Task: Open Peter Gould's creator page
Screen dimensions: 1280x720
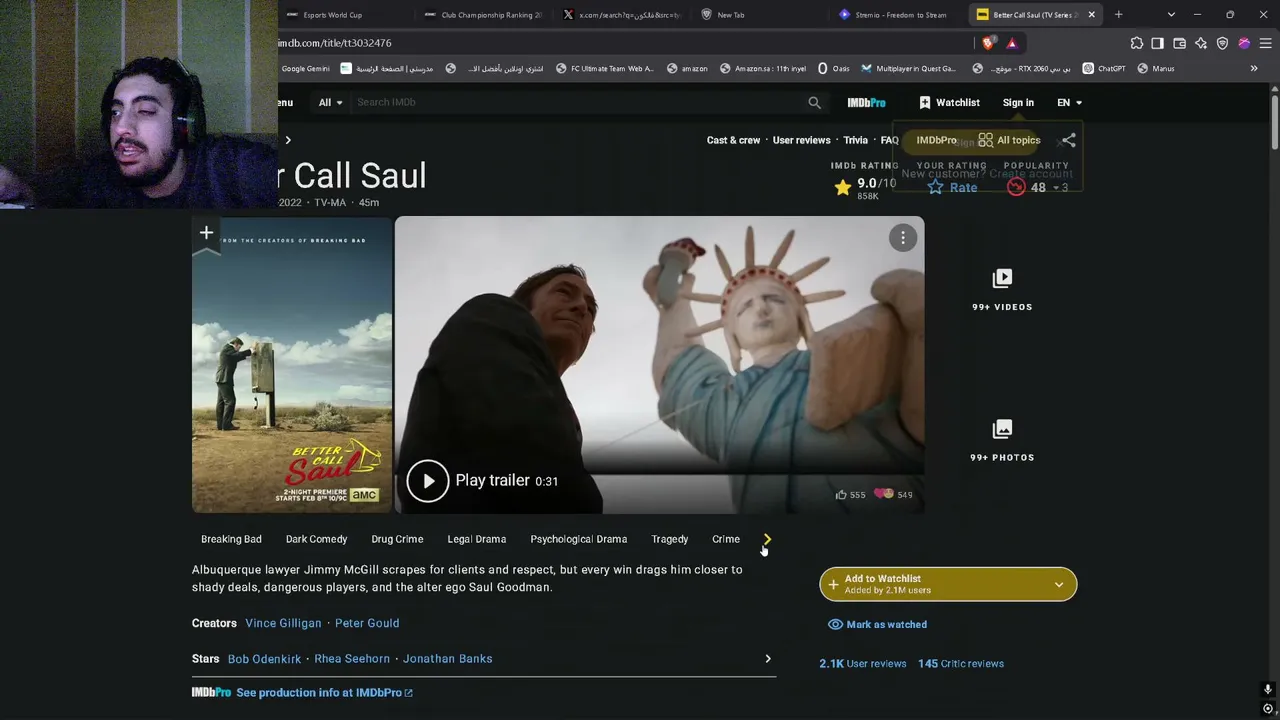Action: click(367, 623)
